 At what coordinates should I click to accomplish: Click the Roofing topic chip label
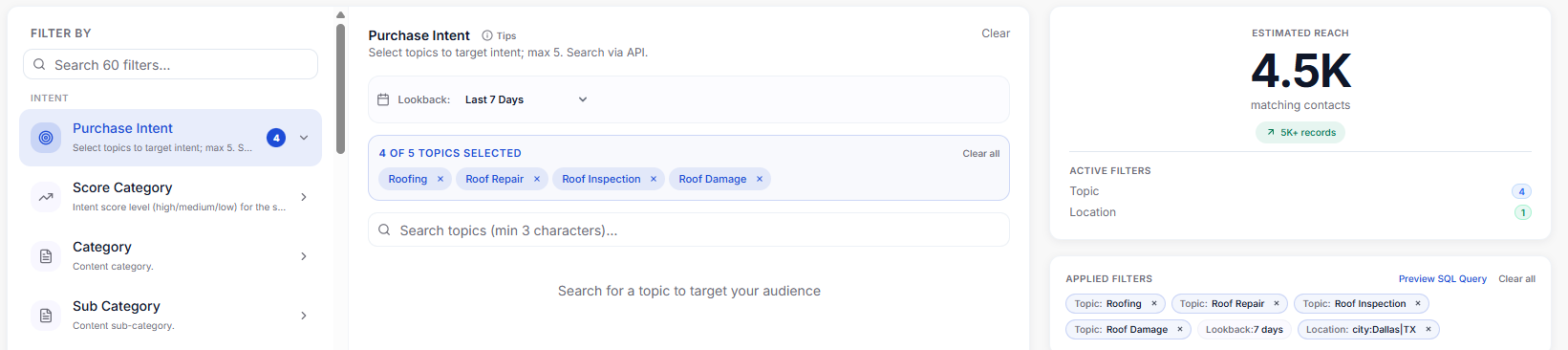point(408,179)
